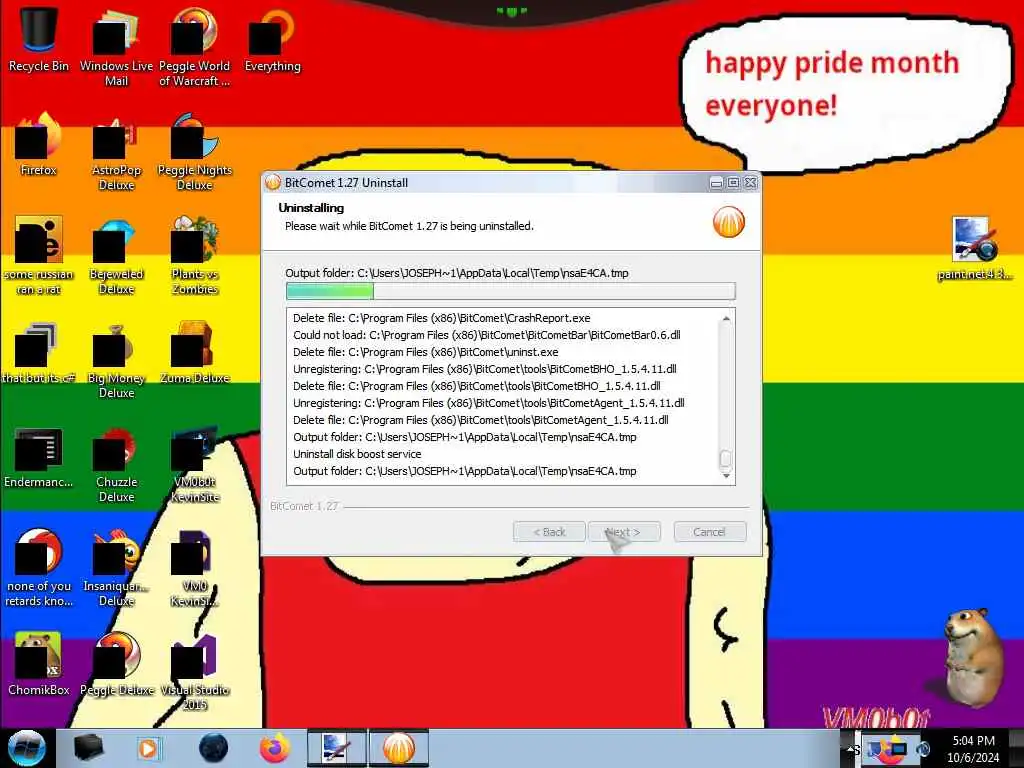Image resolution: width=1024 pixels, height=768 pixels.
Task: Select the 'some russian ran a rat' icon
Action: pyautogui.click(x=39, y=256)
